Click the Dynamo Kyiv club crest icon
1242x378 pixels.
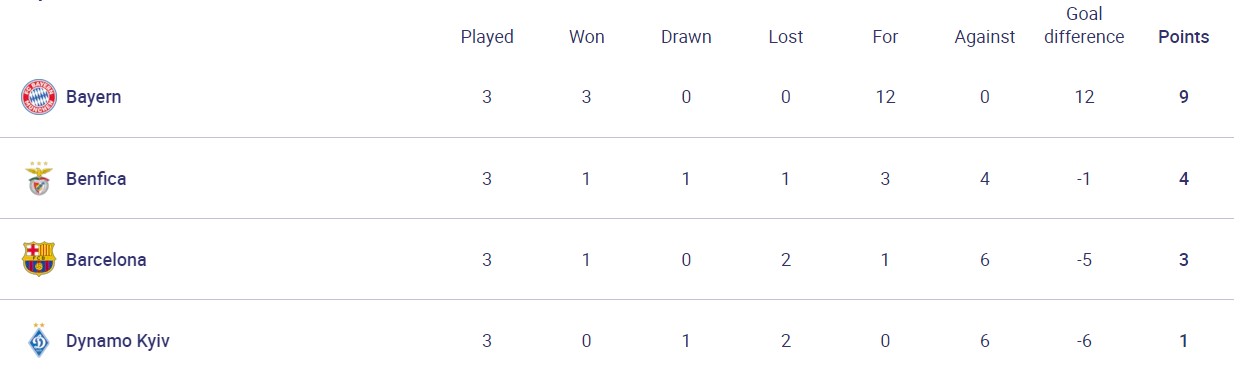(38, 340)
